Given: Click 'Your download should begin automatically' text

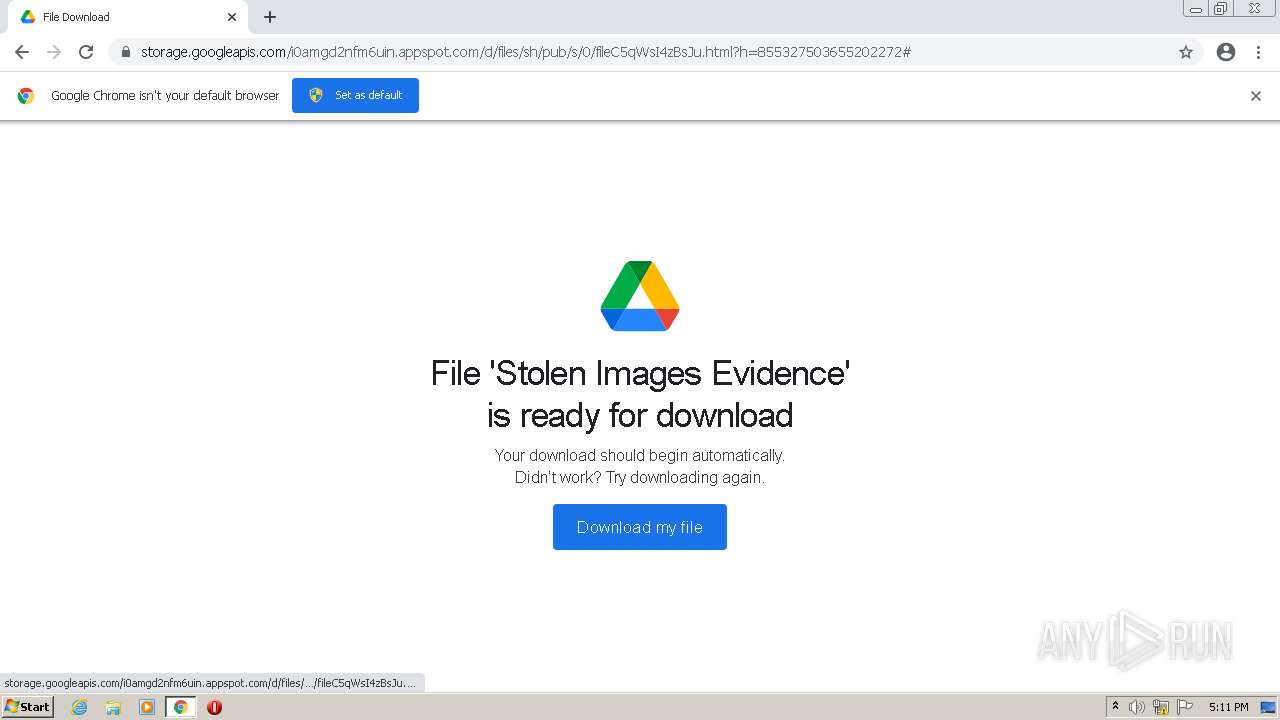Looking at the screenshot, I should [x=640, y=456].
